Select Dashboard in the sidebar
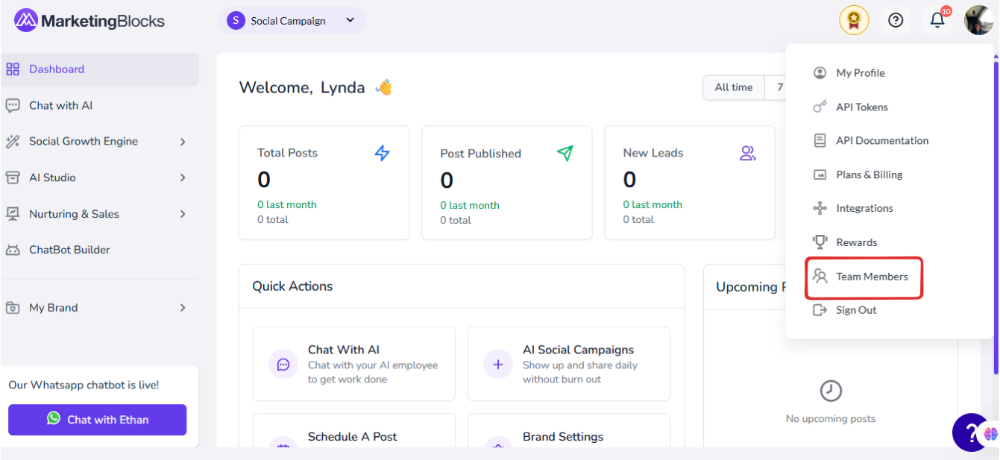 (99, 69)
